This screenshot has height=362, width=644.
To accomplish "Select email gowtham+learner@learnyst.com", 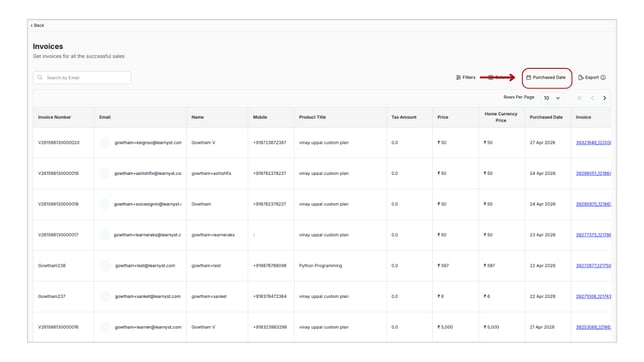I will click(148, 327).
